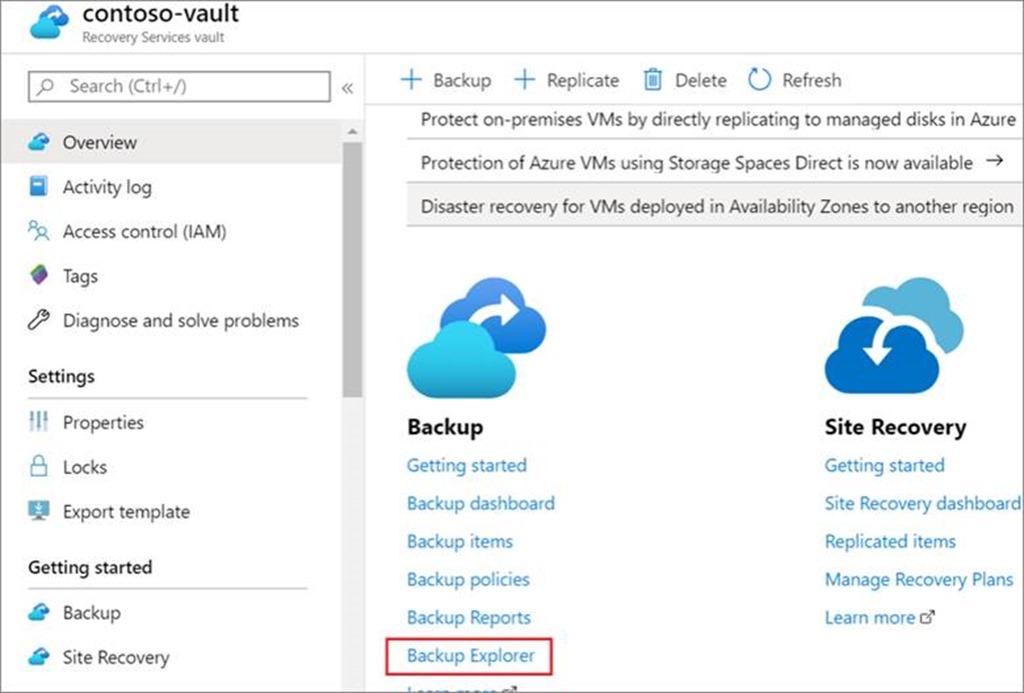
Task: Click the Settings section heading in sidebar
Action: pos(61,376)
